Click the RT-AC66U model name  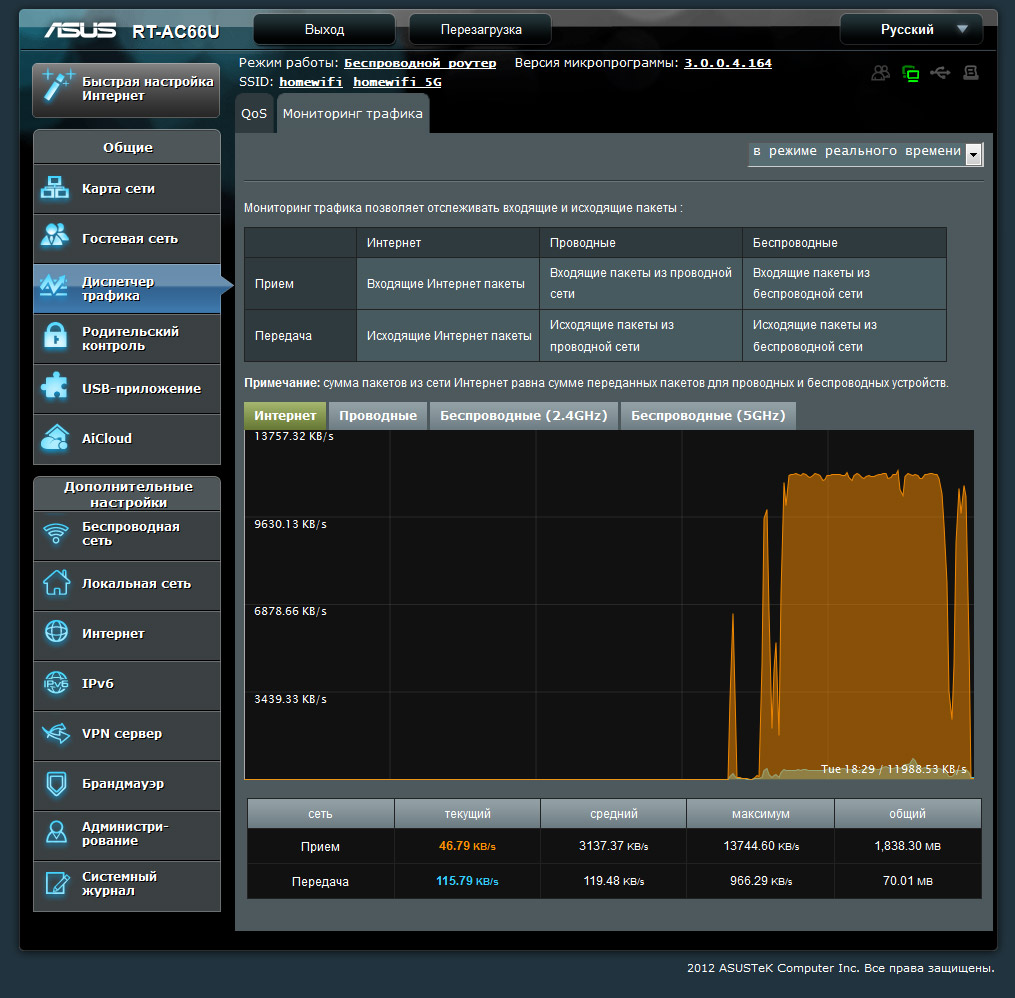click(175, 32)
